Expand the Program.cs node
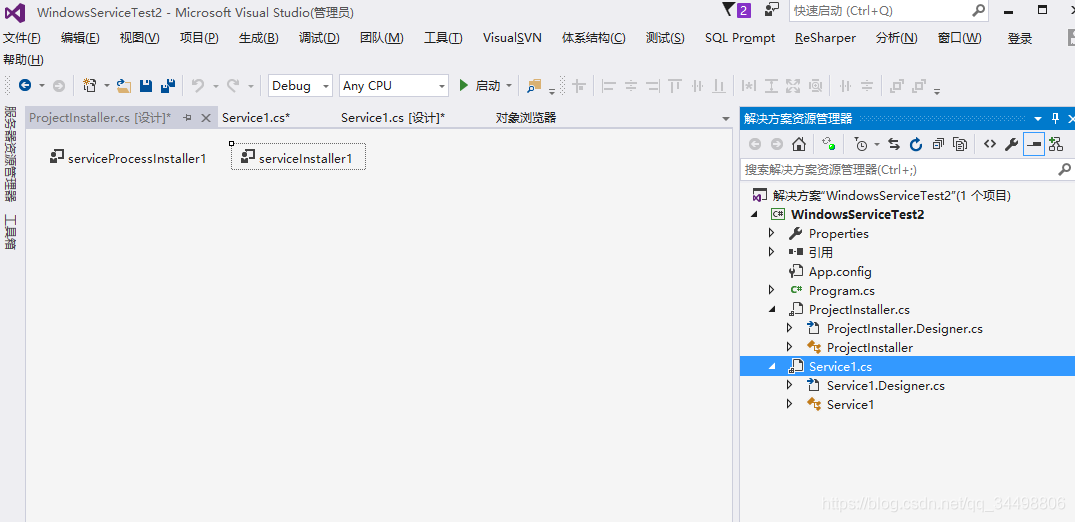The image size is (1075, 522). [772, 291]
